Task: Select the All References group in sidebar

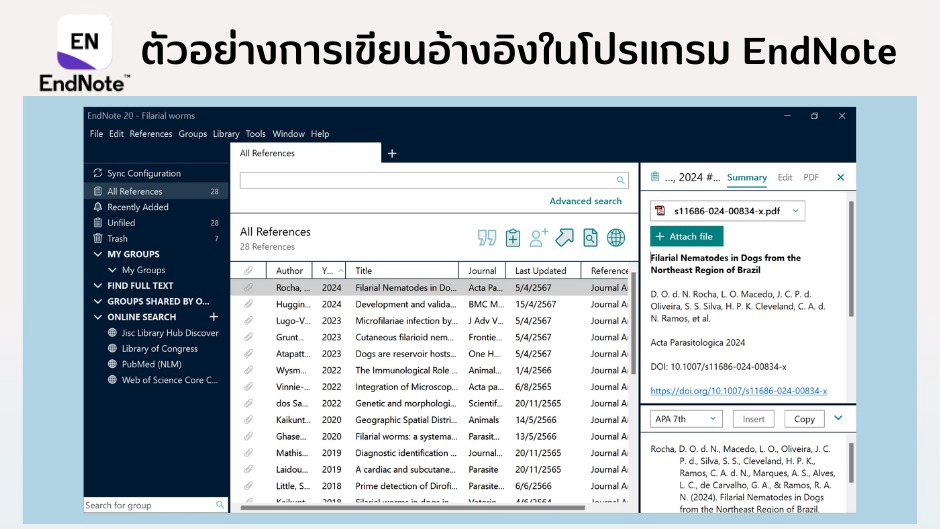Action: click(156, 191)
